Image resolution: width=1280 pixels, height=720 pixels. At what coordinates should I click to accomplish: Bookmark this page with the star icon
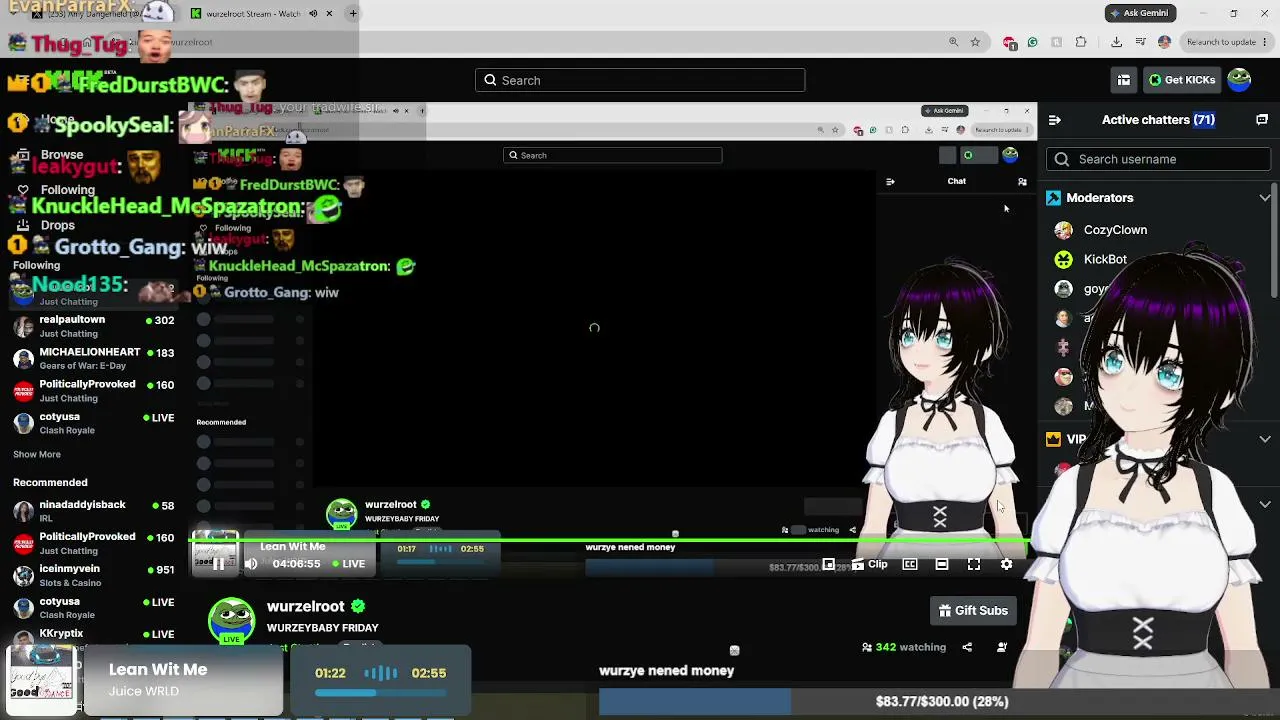975,42
